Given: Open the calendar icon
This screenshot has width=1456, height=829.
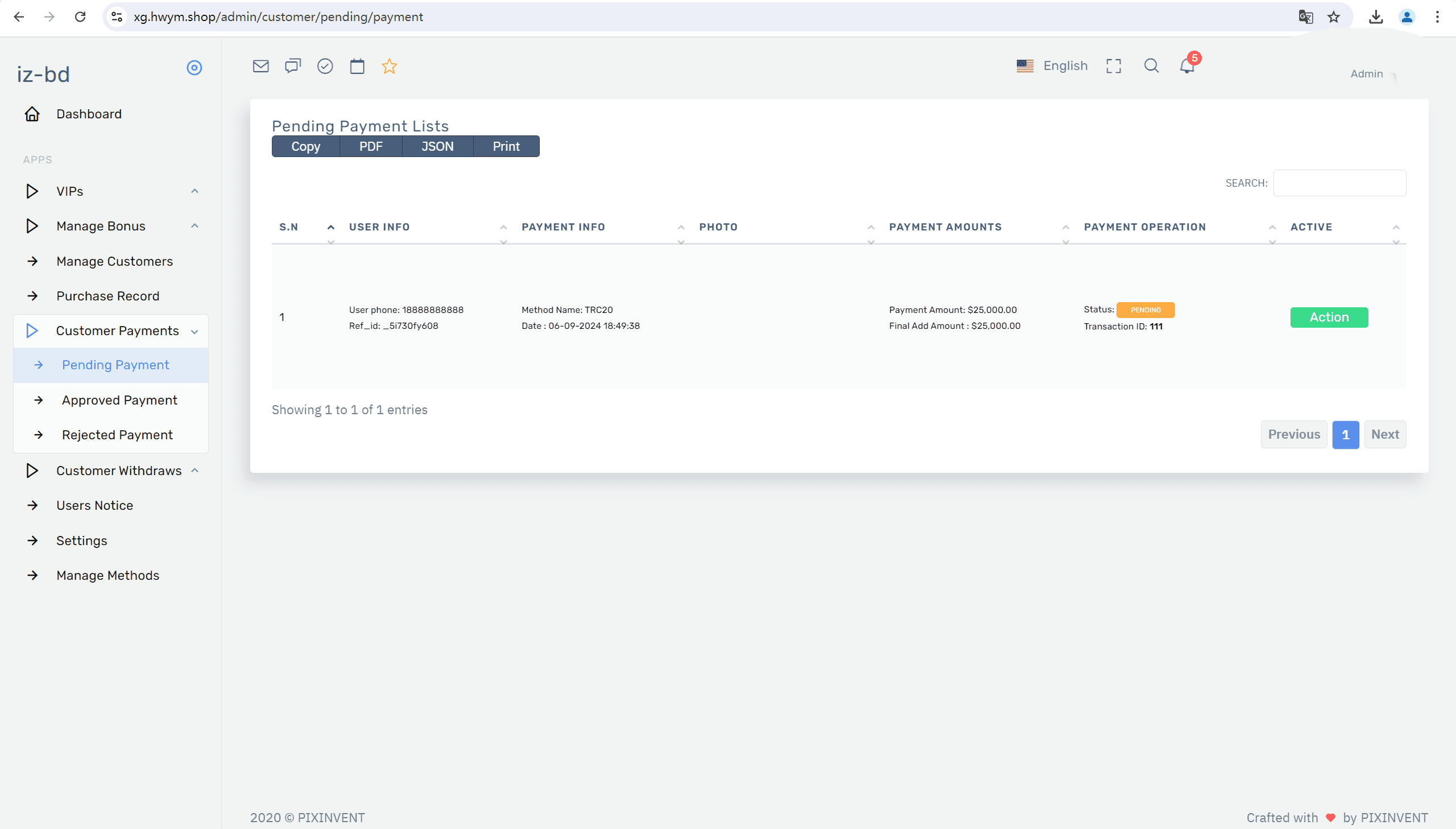Looking at the screenshot, I should 357,66.
